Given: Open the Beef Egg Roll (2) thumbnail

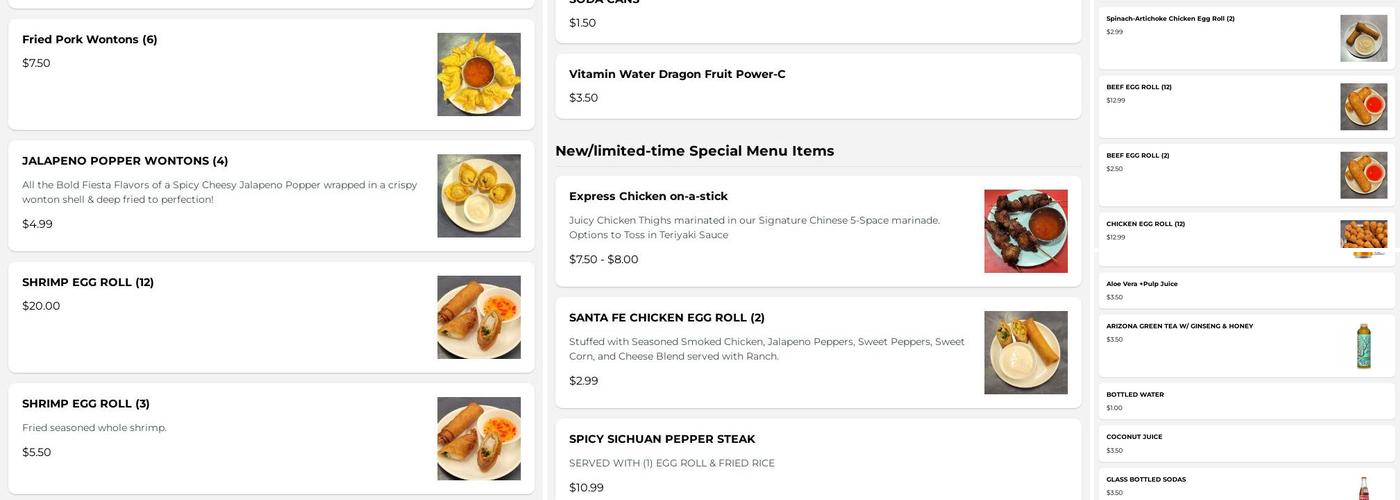Looking at the screenshot, I should 1363,175.
